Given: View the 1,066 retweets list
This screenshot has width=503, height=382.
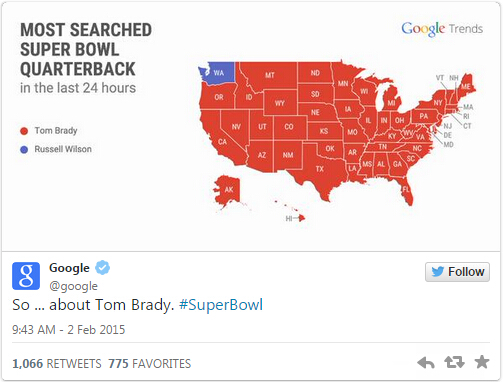Looking at the screenshot, I should pos(57,363).
